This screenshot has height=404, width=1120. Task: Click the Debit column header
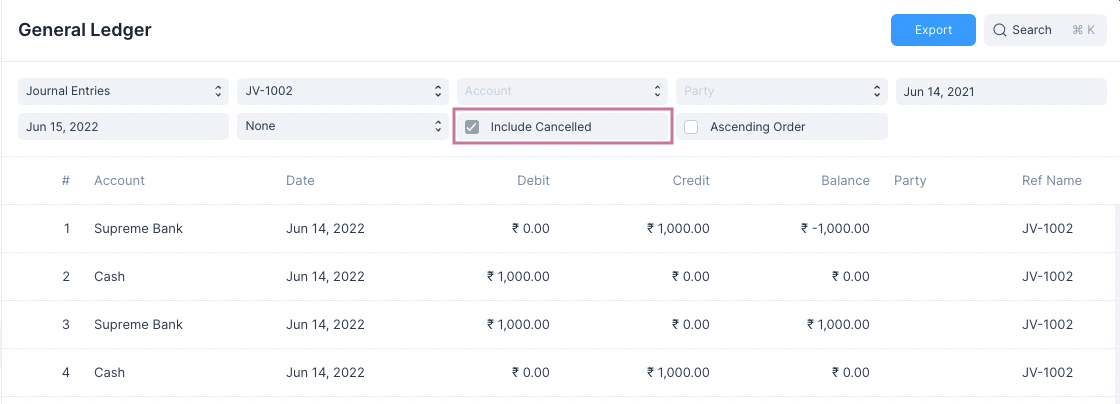533,181
